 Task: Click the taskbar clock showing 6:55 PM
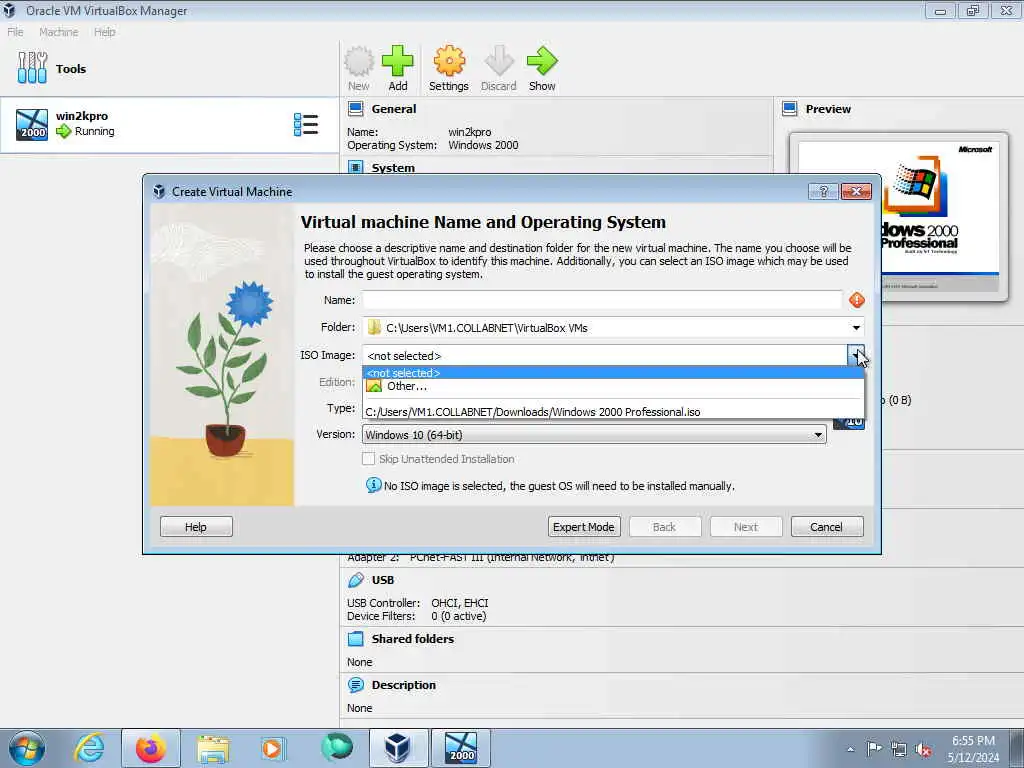tap(973, 748)
